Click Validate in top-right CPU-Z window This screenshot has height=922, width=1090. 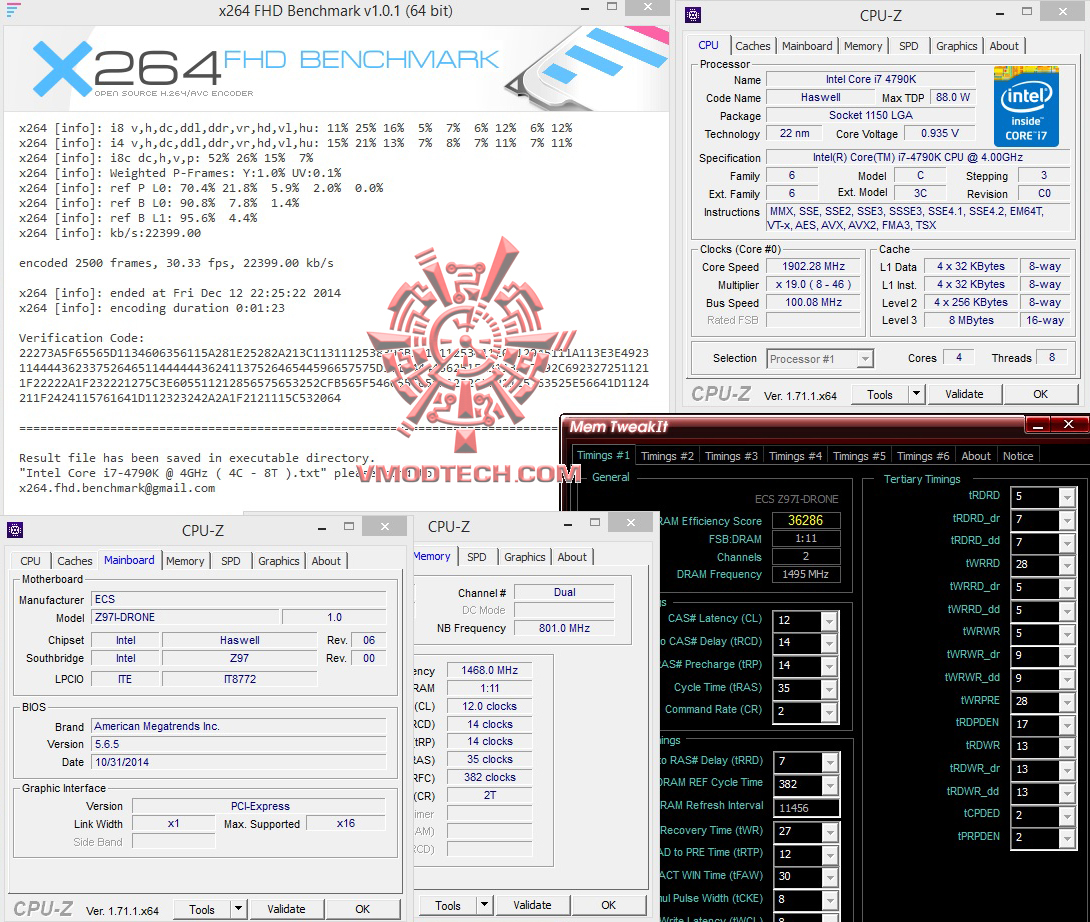[964, 394]
